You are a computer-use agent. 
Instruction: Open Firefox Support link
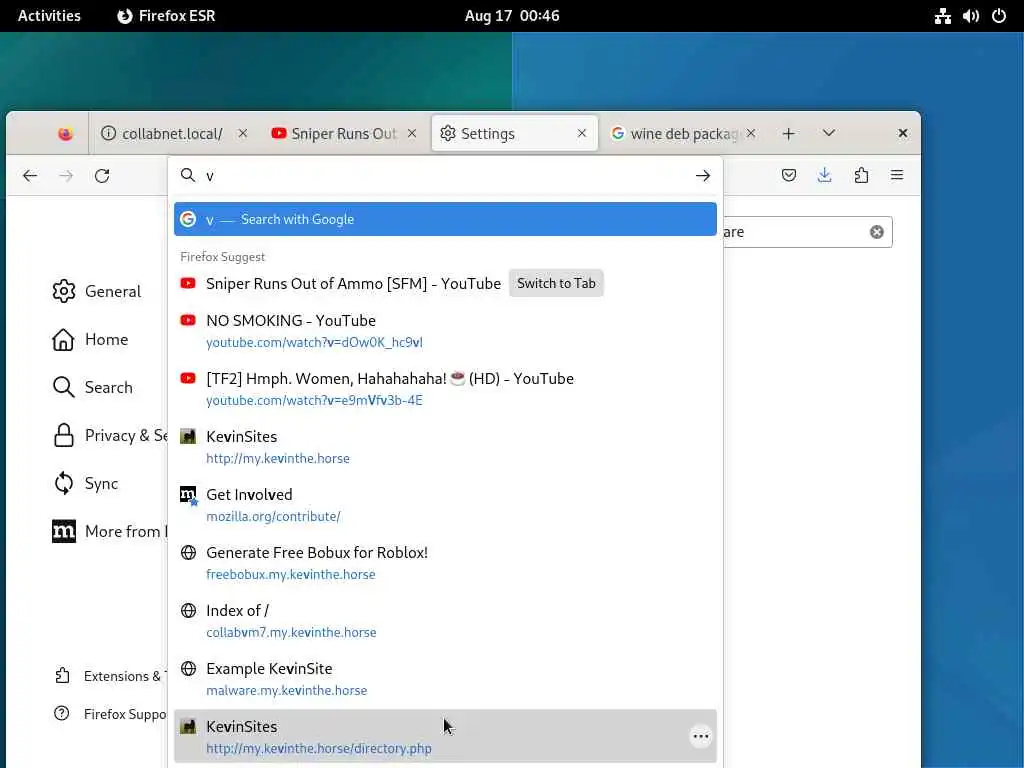click(110, 714)
